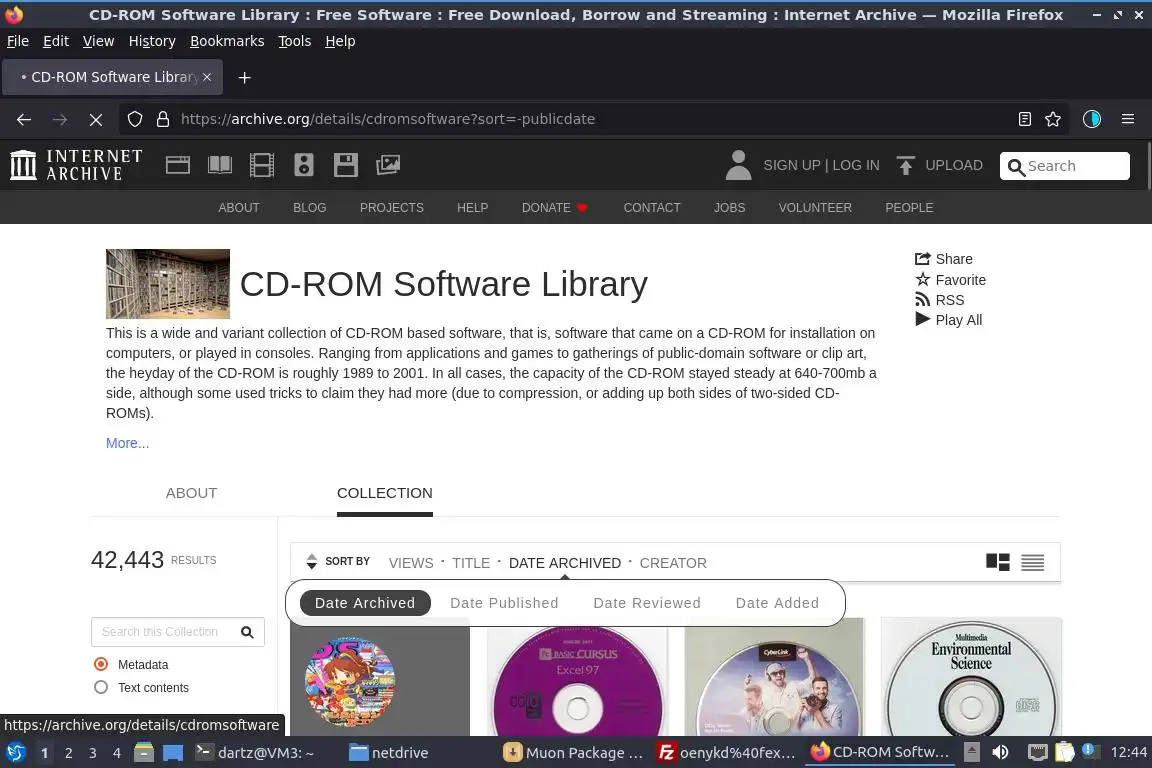The height and width of the screenshot is (768, 1152).
Task: Open the BLOG link
Action: point(309,207)
